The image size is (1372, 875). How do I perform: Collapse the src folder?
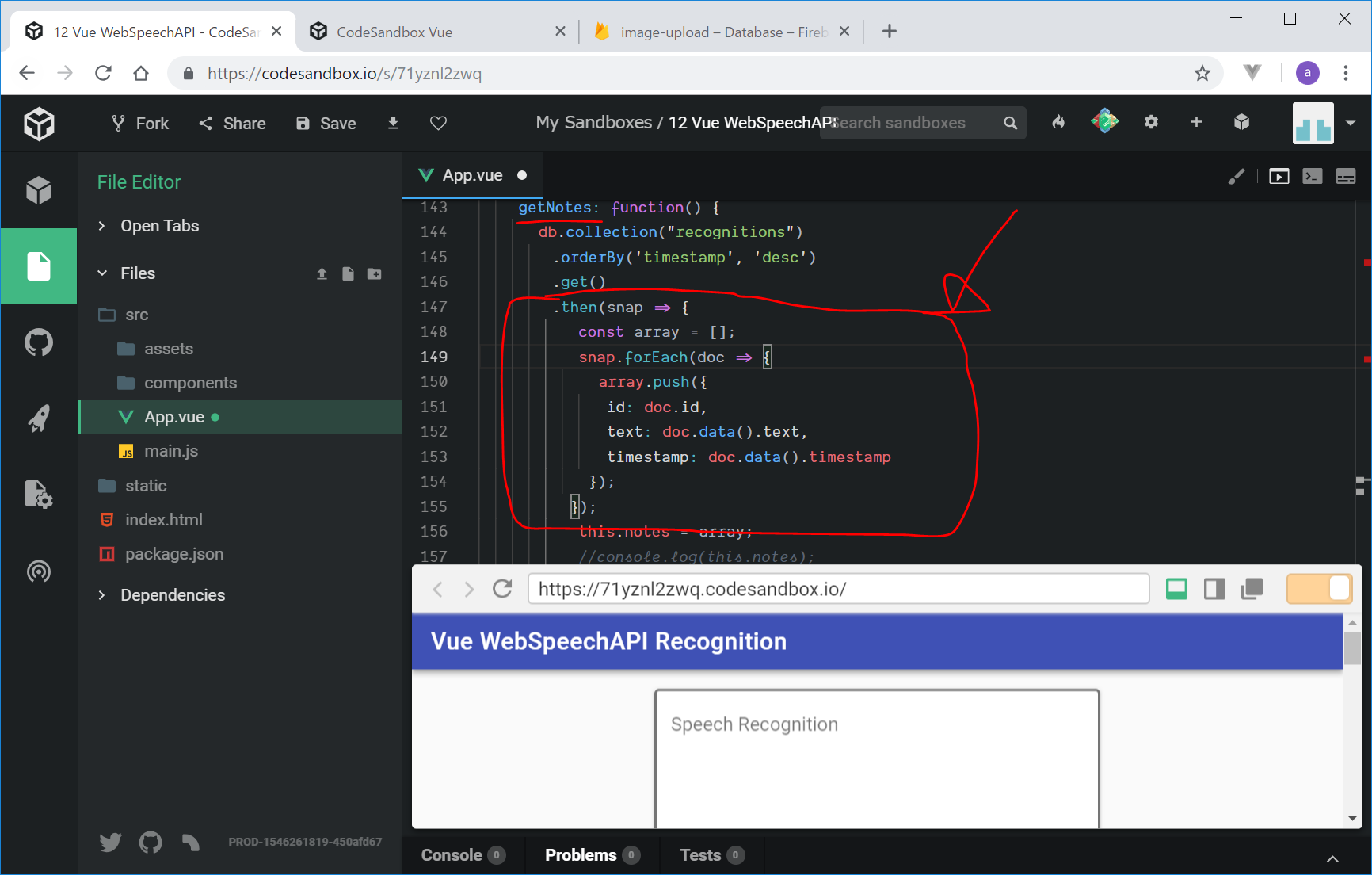click(x=240, y=315)
